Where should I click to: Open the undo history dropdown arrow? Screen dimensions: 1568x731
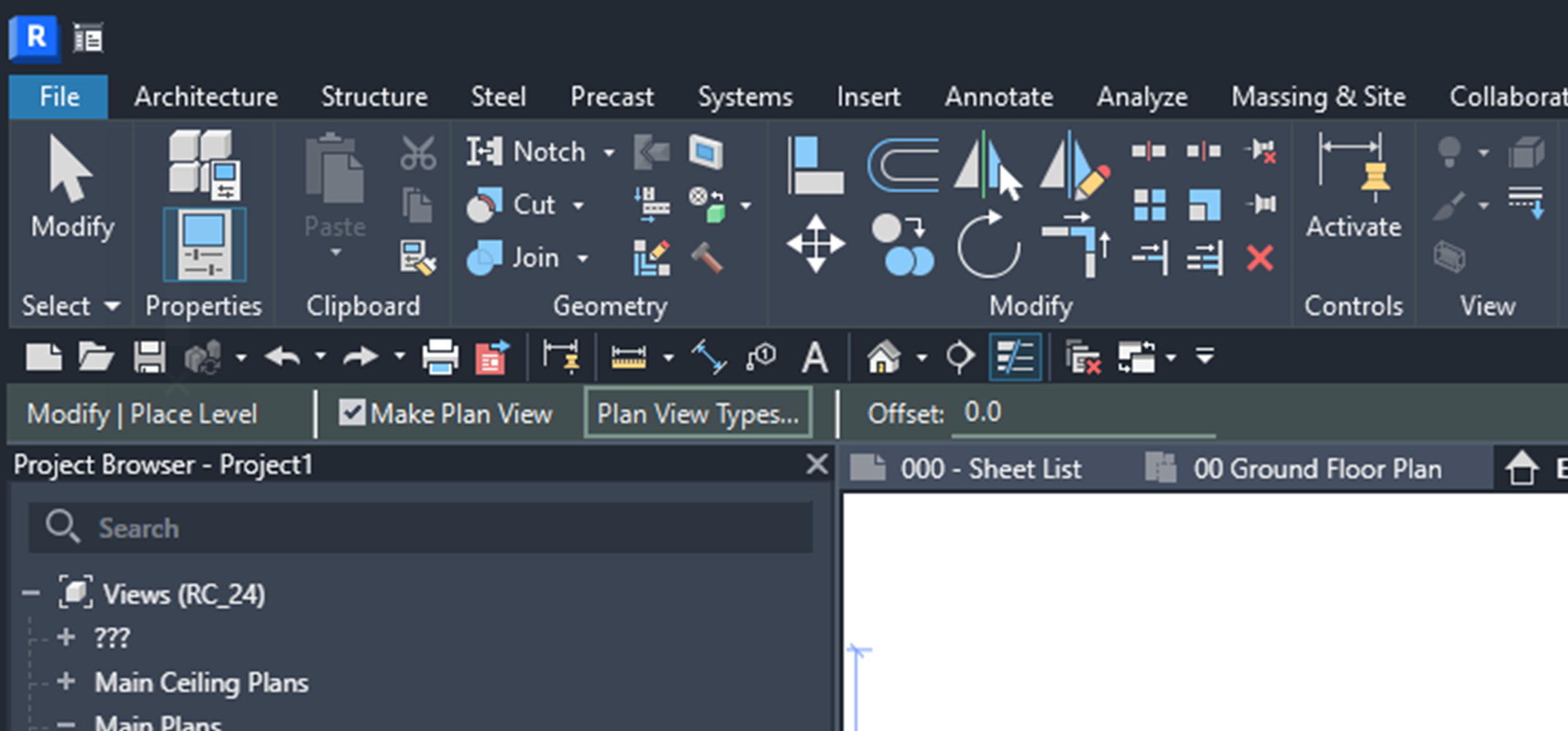320,356
